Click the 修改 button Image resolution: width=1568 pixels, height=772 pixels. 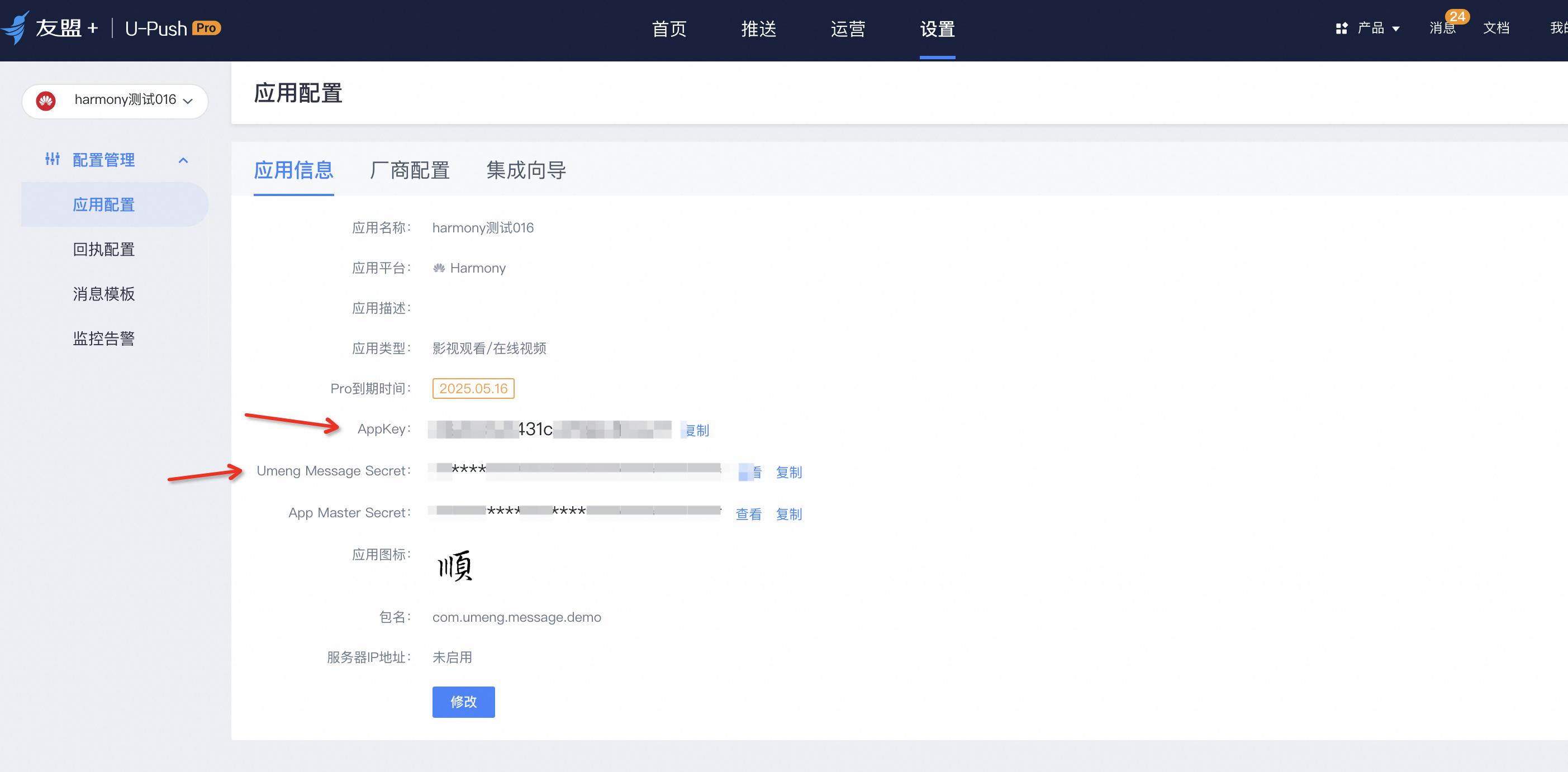click(463, 702)
